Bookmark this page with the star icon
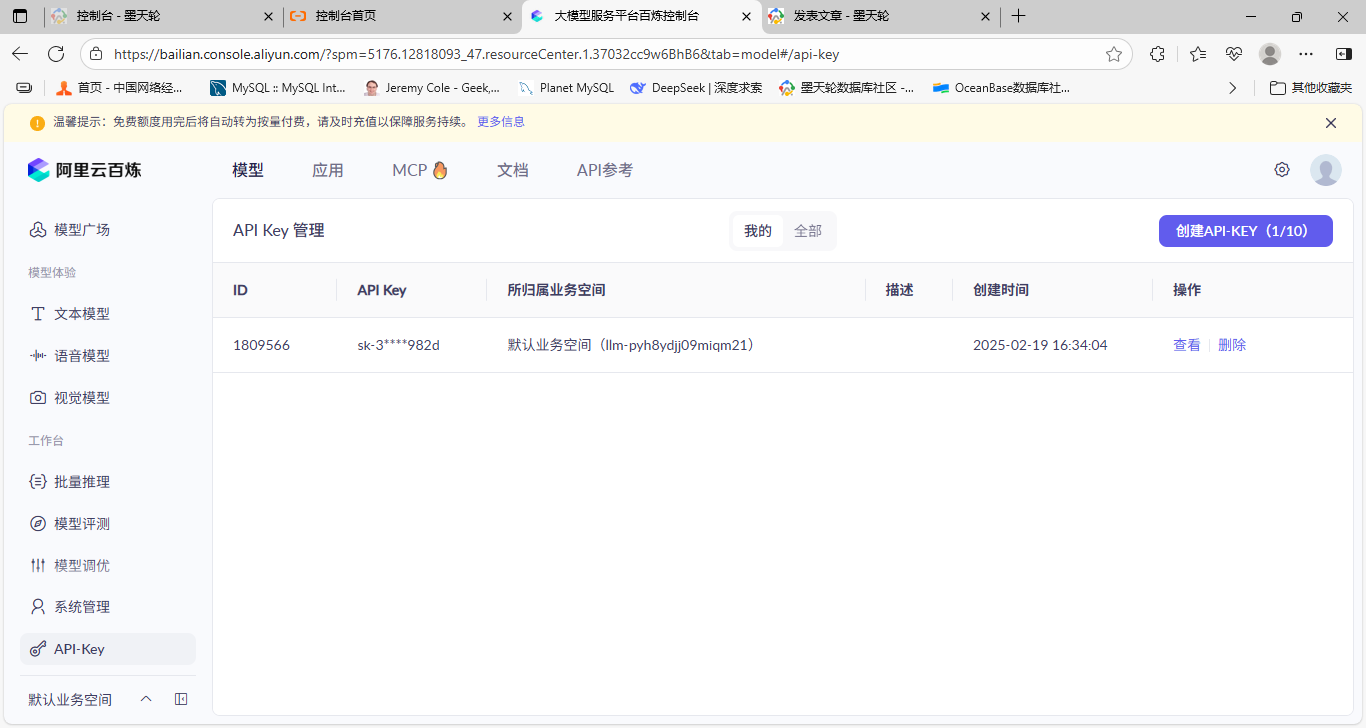1366x728 pixels. click(1114, 54)
